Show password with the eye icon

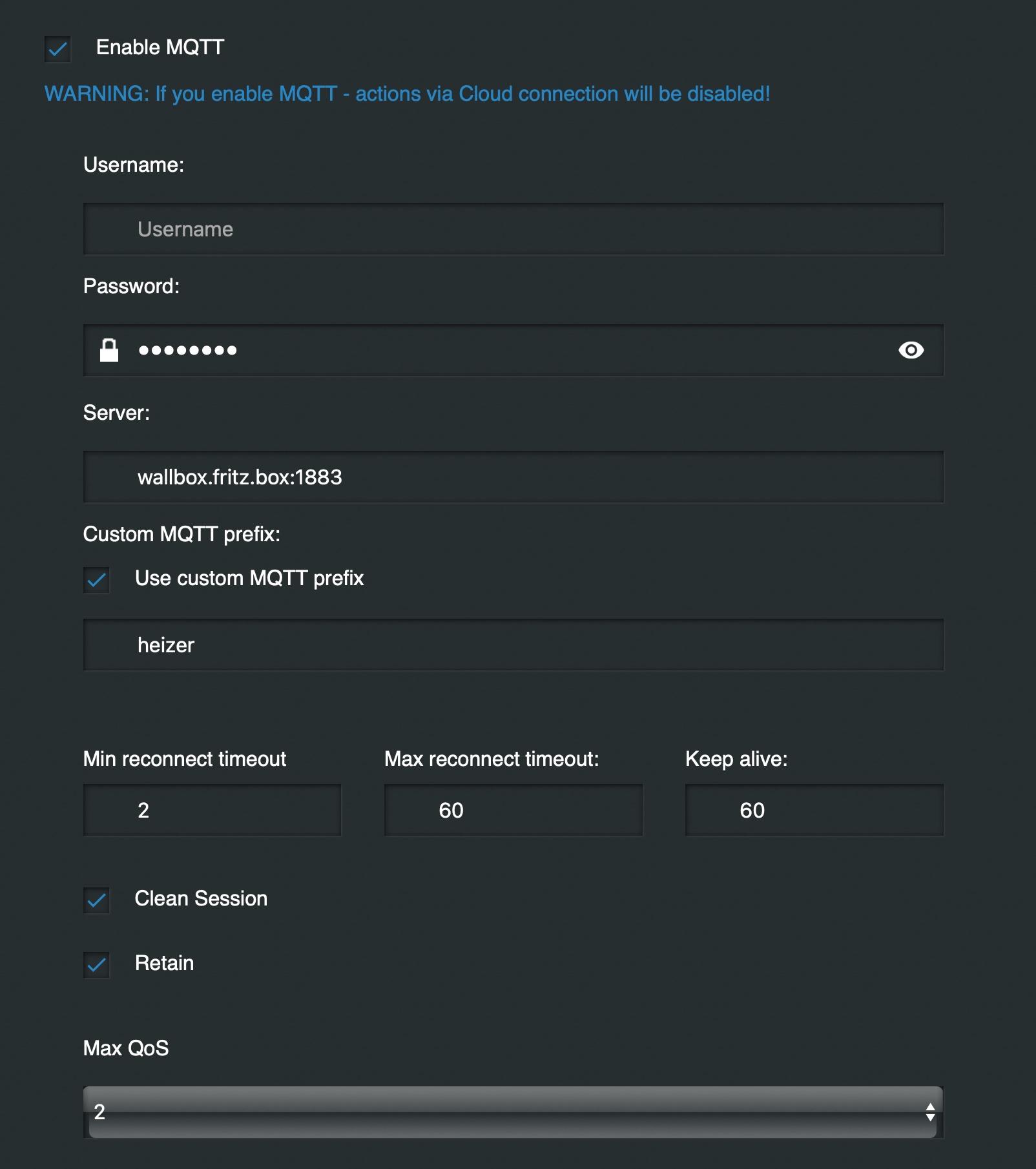[x=911, y=350]
